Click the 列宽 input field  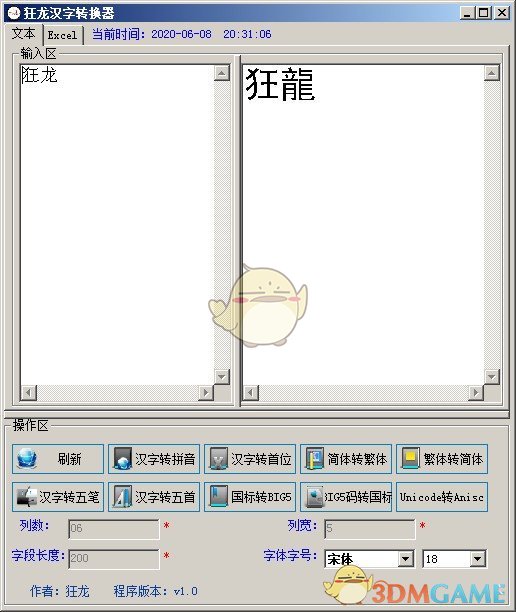tap(370, 528)
